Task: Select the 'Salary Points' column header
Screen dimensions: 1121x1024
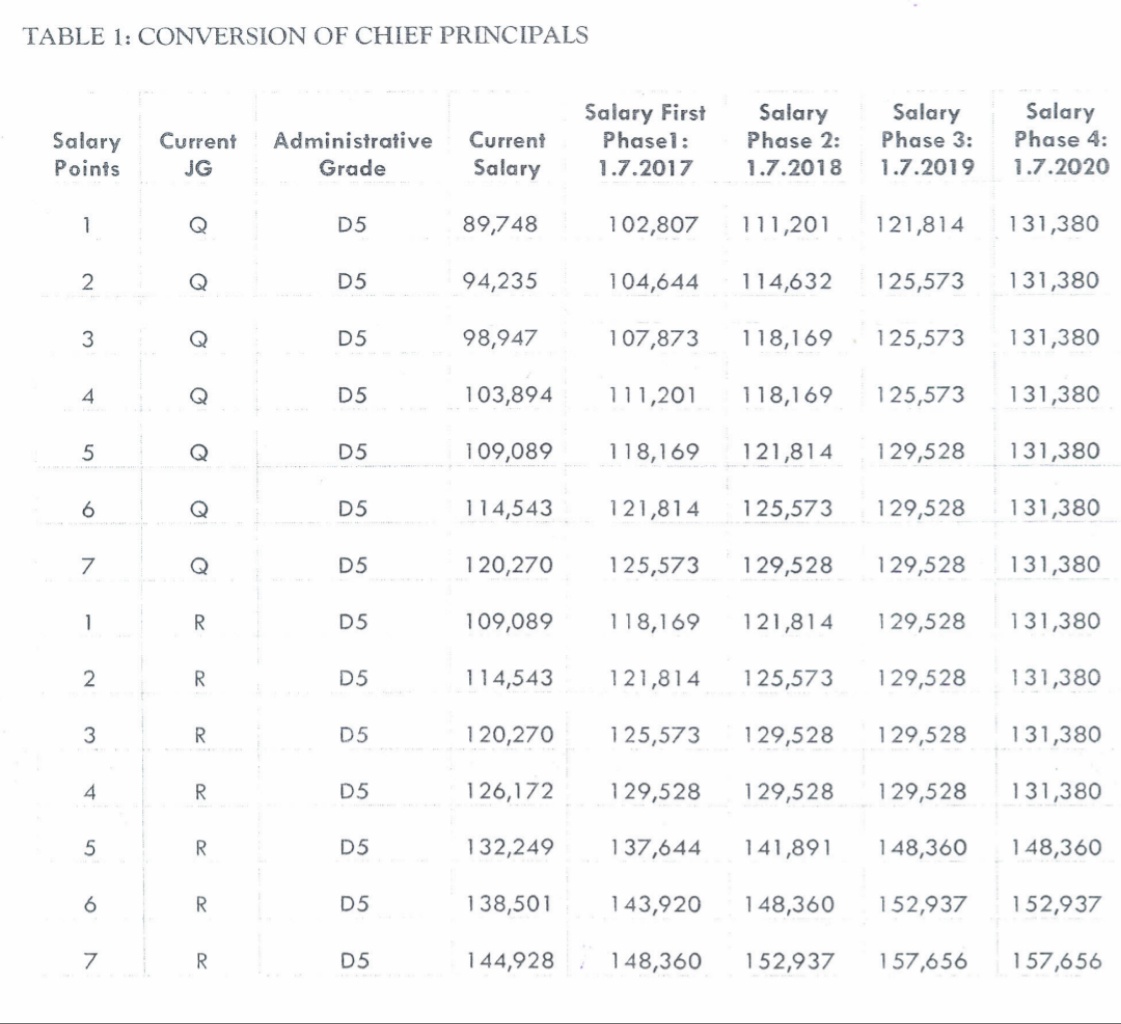Action: 86,155
